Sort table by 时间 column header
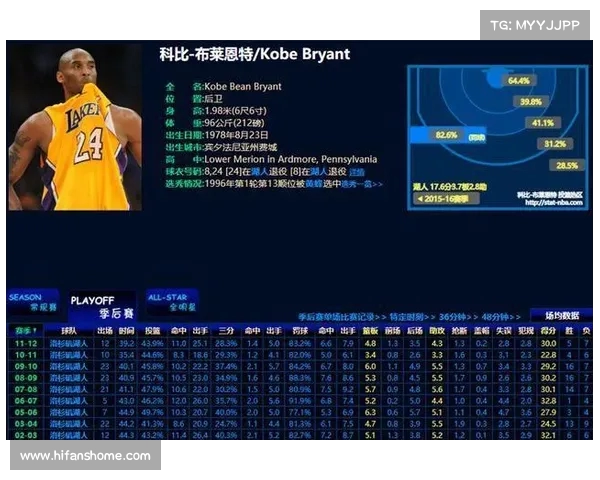The width and height of the screenshot is (600, 480). pos(126,330)
